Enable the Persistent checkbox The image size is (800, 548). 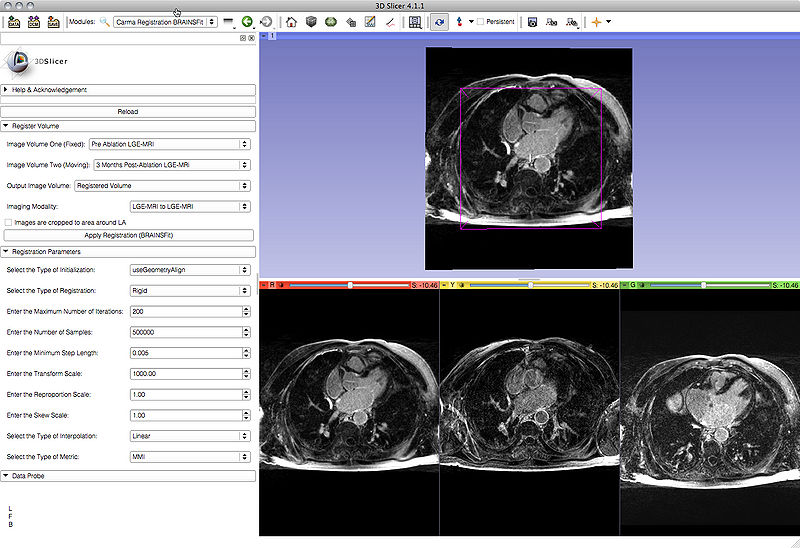[480, 21]
